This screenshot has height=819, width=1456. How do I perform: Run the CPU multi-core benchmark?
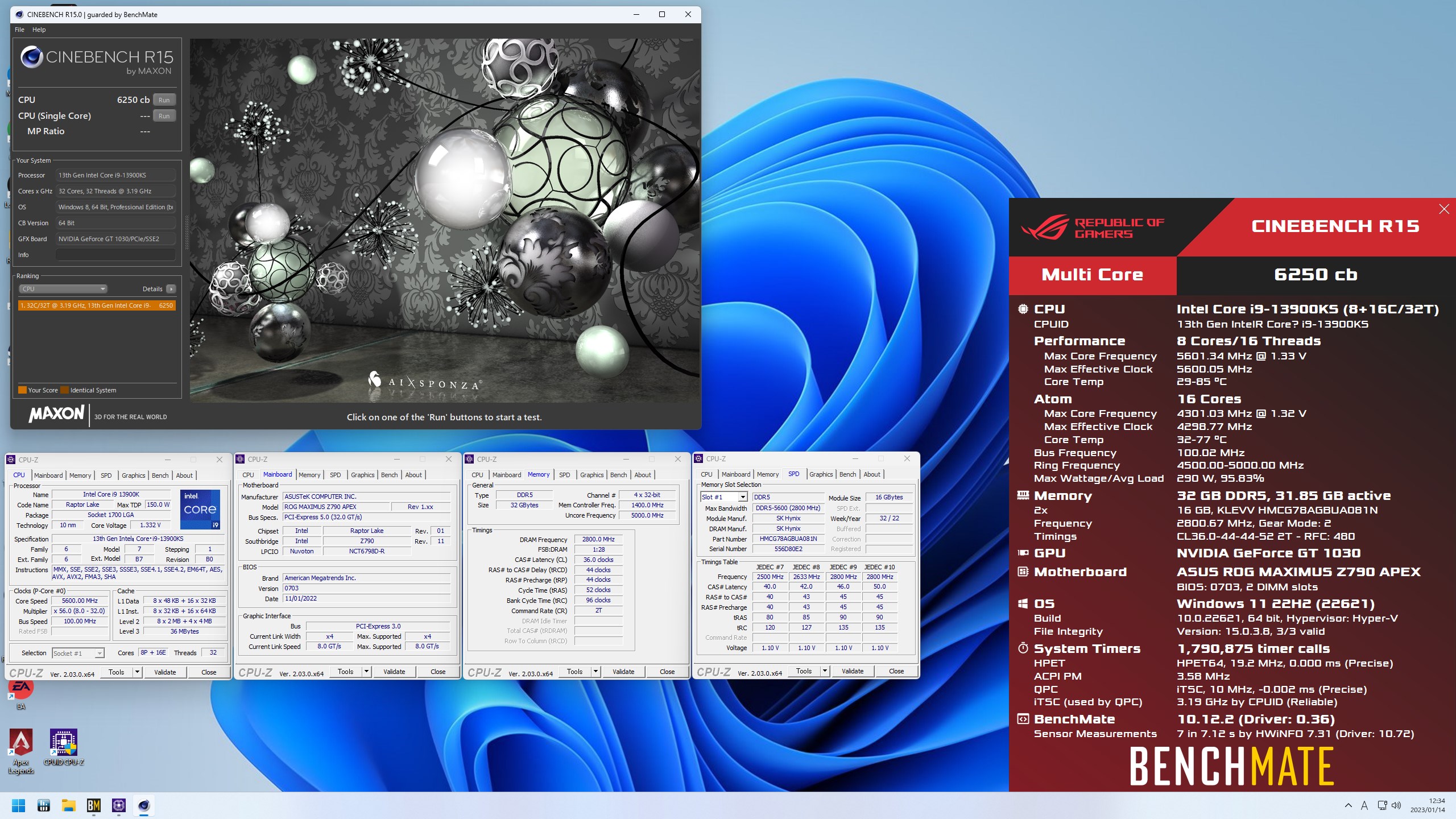coord(164,100)
